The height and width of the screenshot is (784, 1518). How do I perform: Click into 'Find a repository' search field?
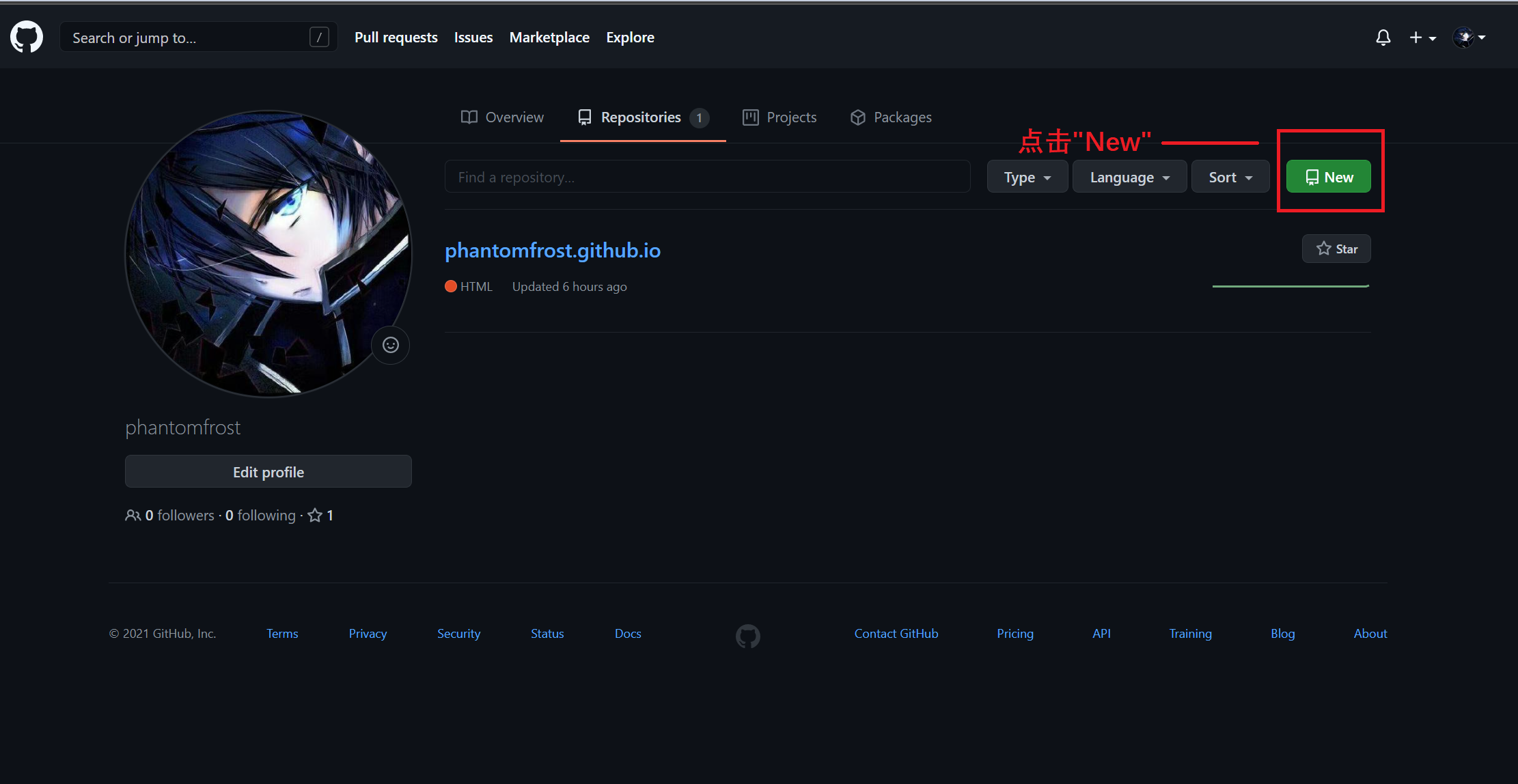pos(707,177)
